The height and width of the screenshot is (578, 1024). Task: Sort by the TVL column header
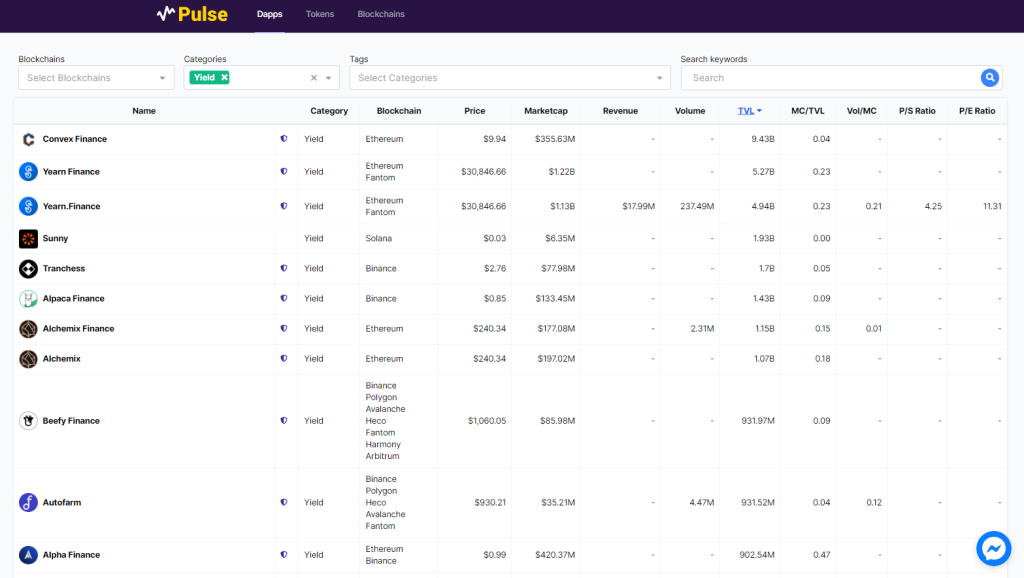749,111
